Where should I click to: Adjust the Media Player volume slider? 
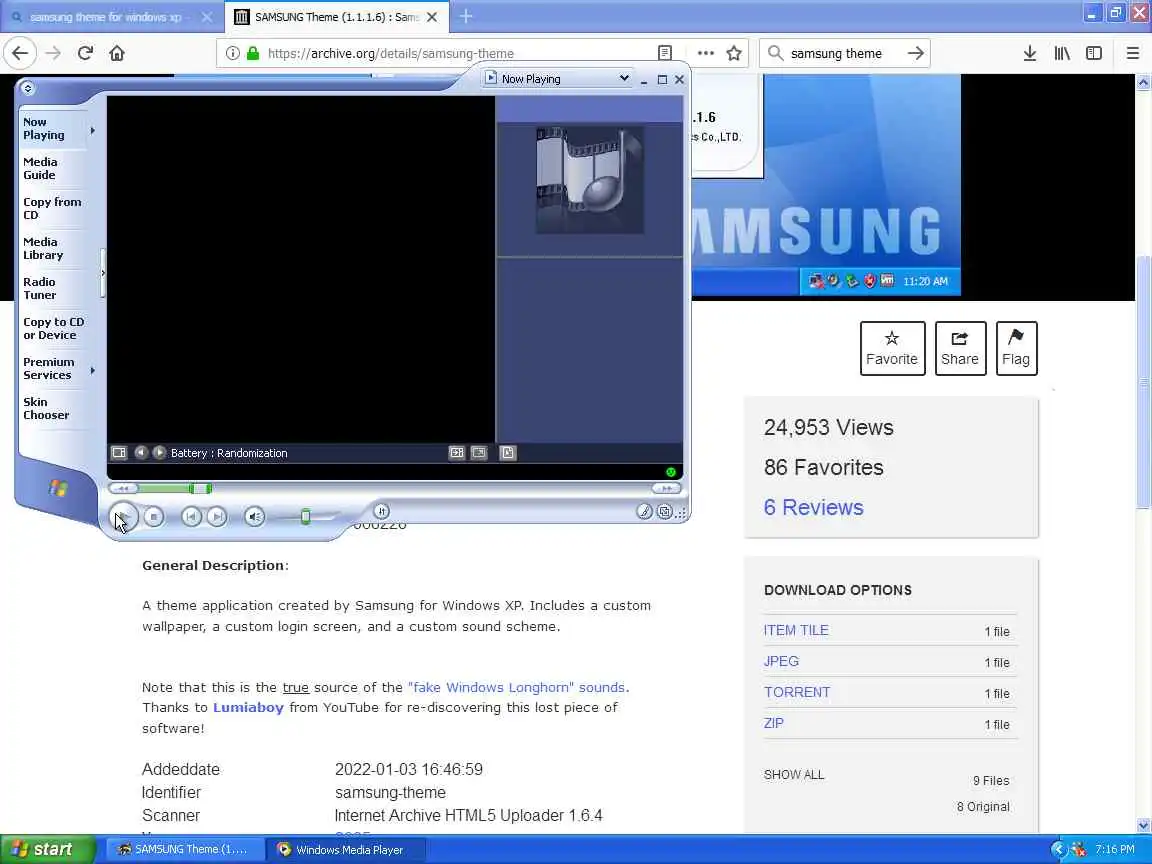[306, 517]
